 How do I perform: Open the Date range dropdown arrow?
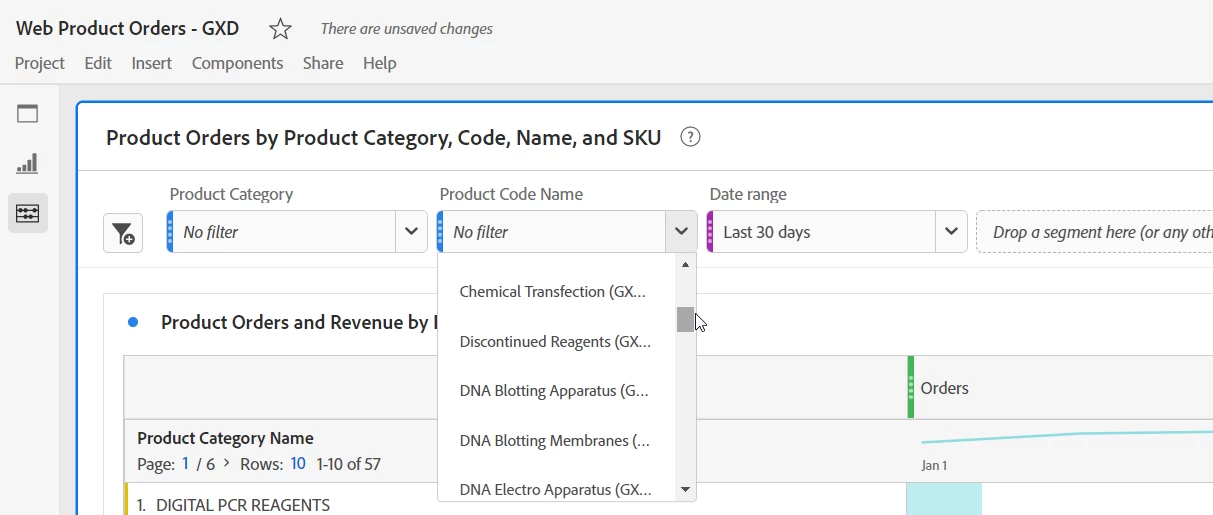951,232
